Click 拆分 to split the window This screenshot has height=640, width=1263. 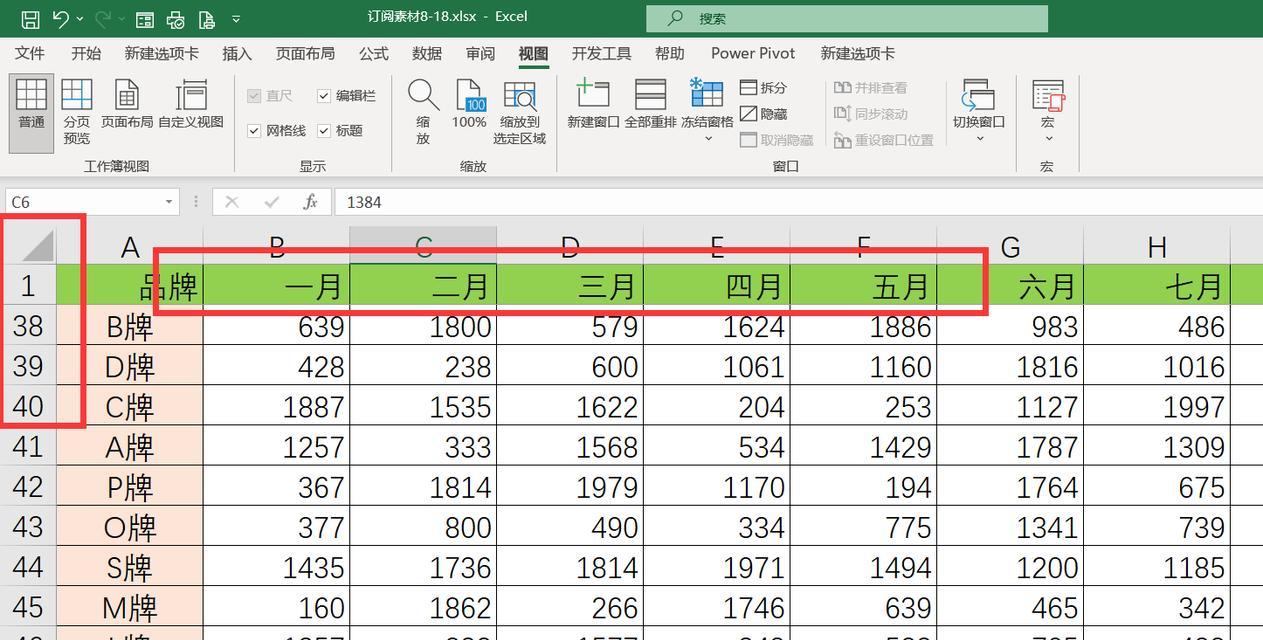pos(764,88)
